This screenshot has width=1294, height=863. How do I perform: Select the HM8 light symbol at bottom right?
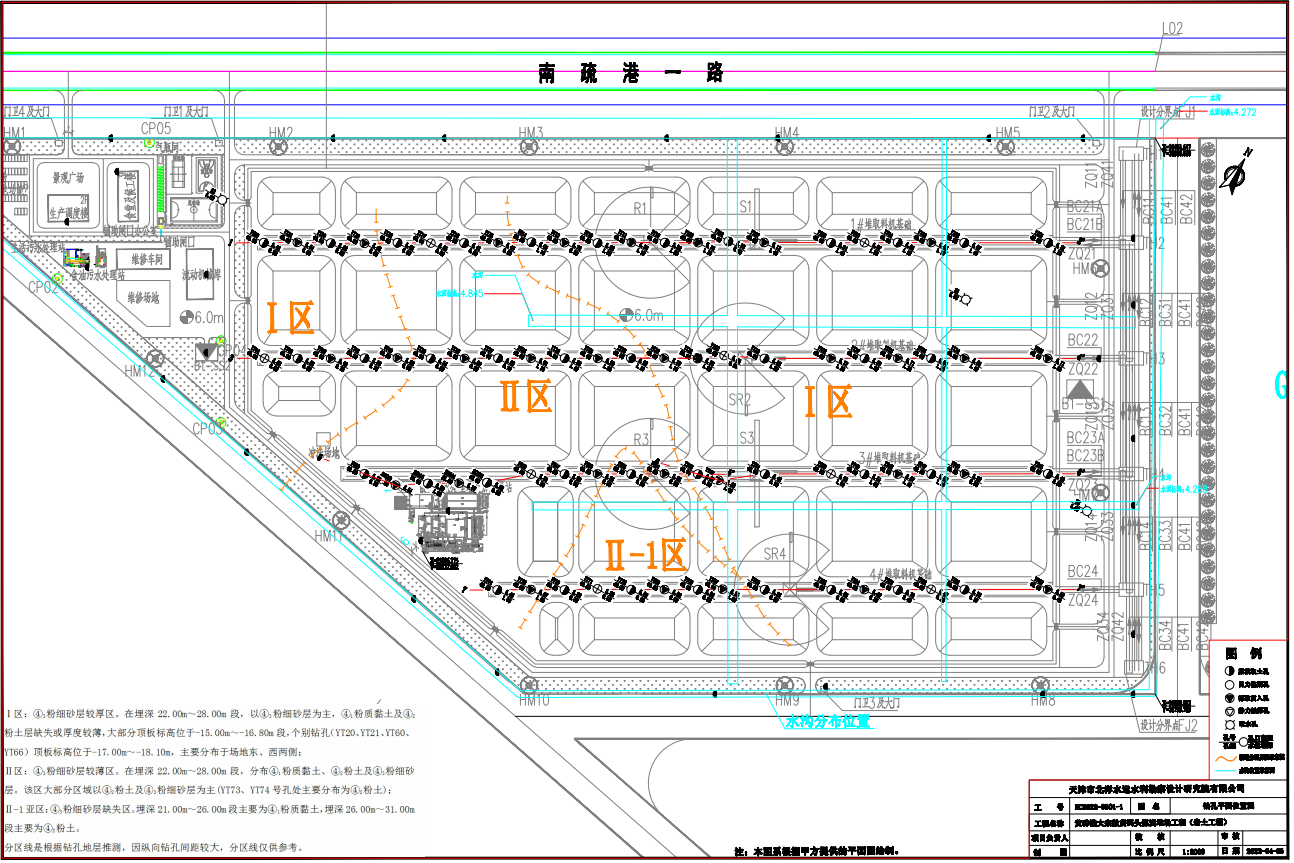(1042, 685)
